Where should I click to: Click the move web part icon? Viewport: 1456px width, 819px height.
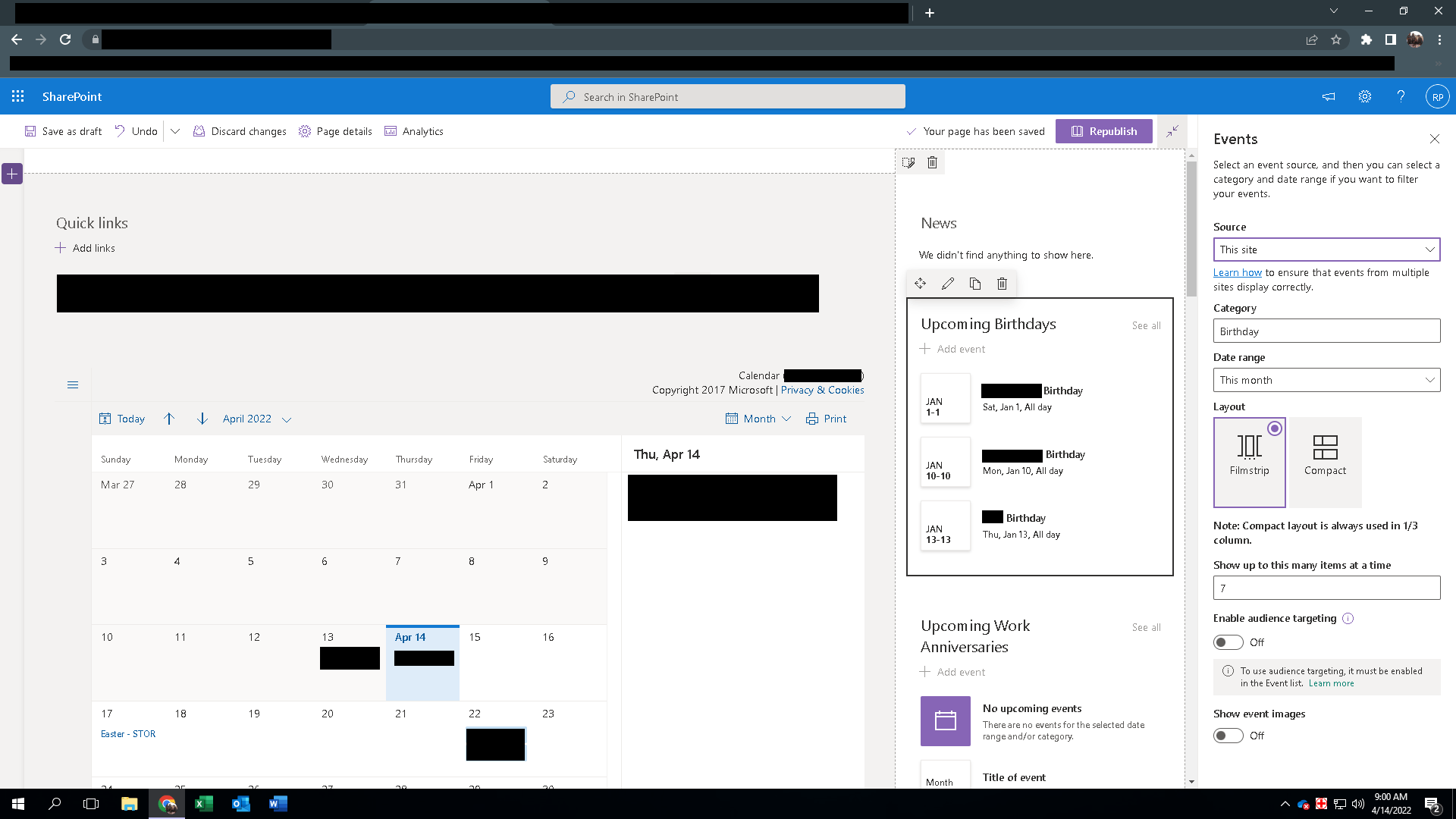[920, 284]
